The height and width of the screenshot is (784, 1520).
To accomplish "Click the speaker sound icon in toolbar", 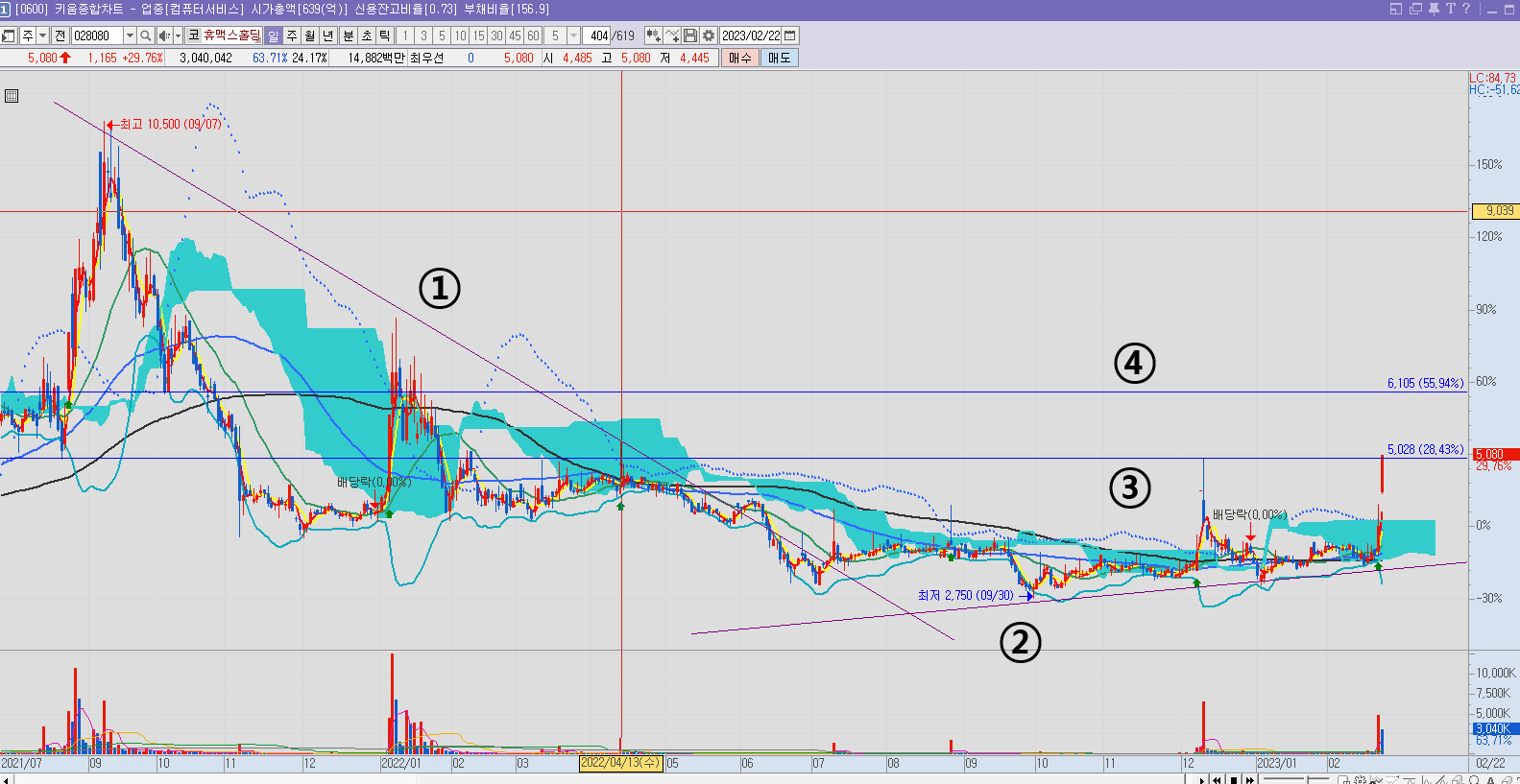I will (164, 36).
